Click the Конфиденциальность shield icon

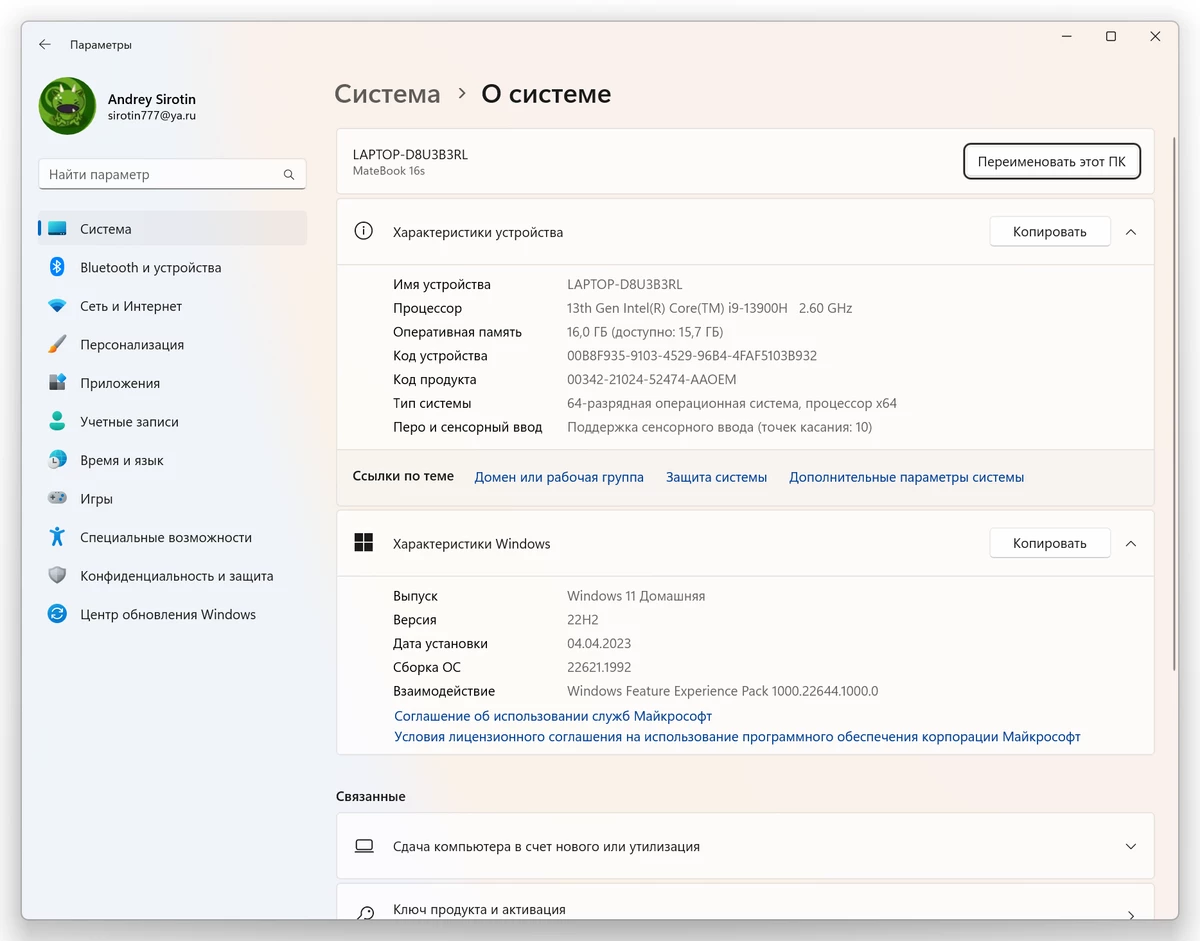click(57, 576)
